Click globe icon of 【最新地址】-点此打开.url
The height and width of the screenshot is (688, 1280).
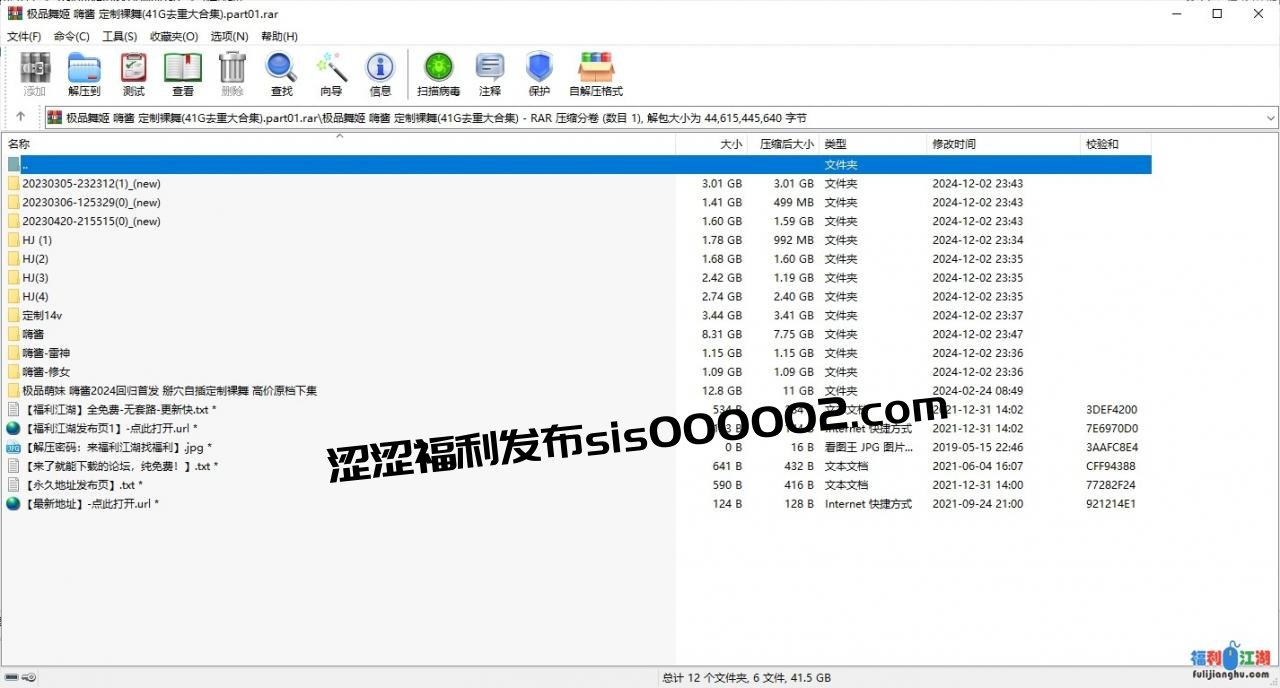14,504
